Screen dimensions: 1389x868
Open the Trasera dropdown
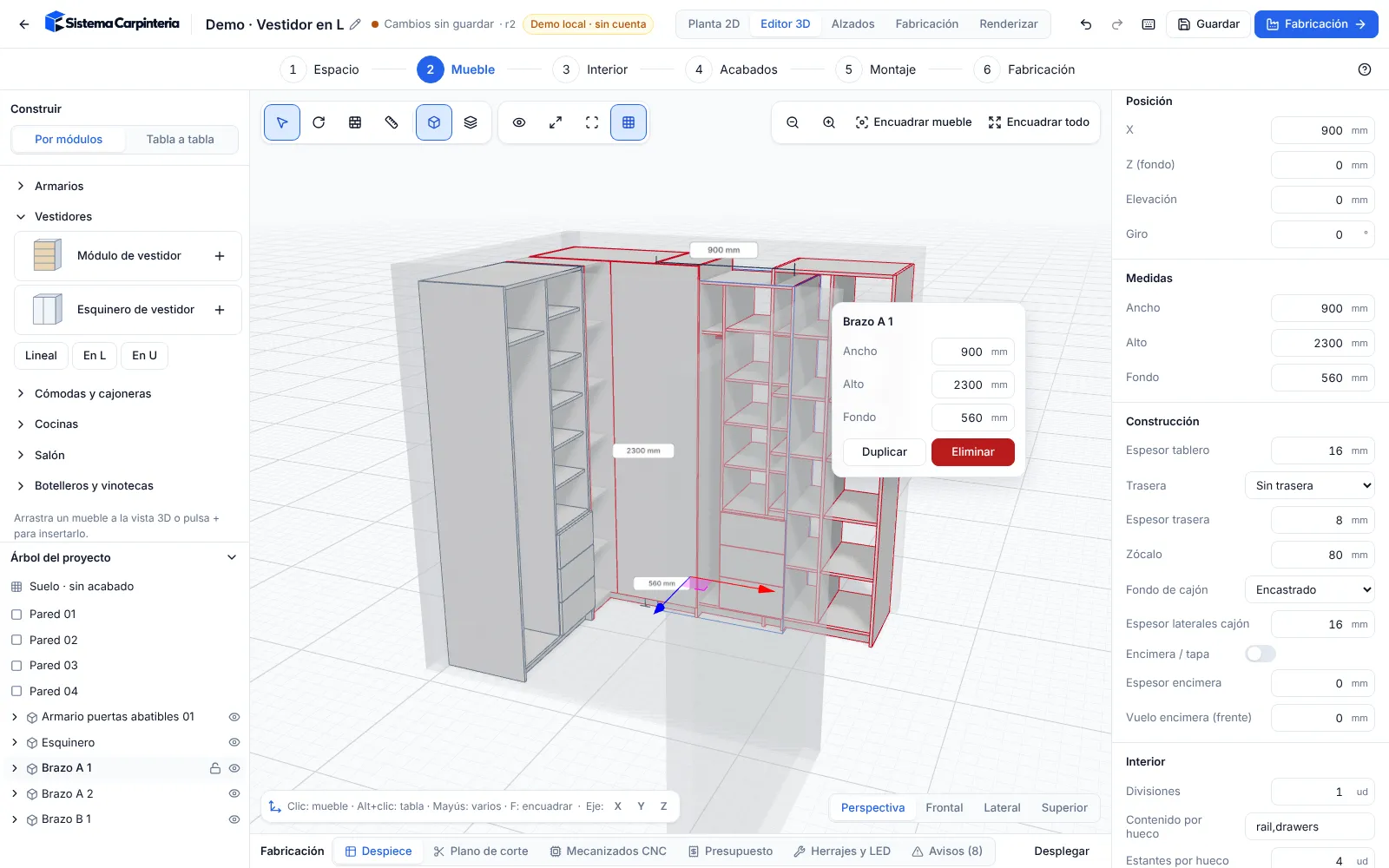point(1310,485)
